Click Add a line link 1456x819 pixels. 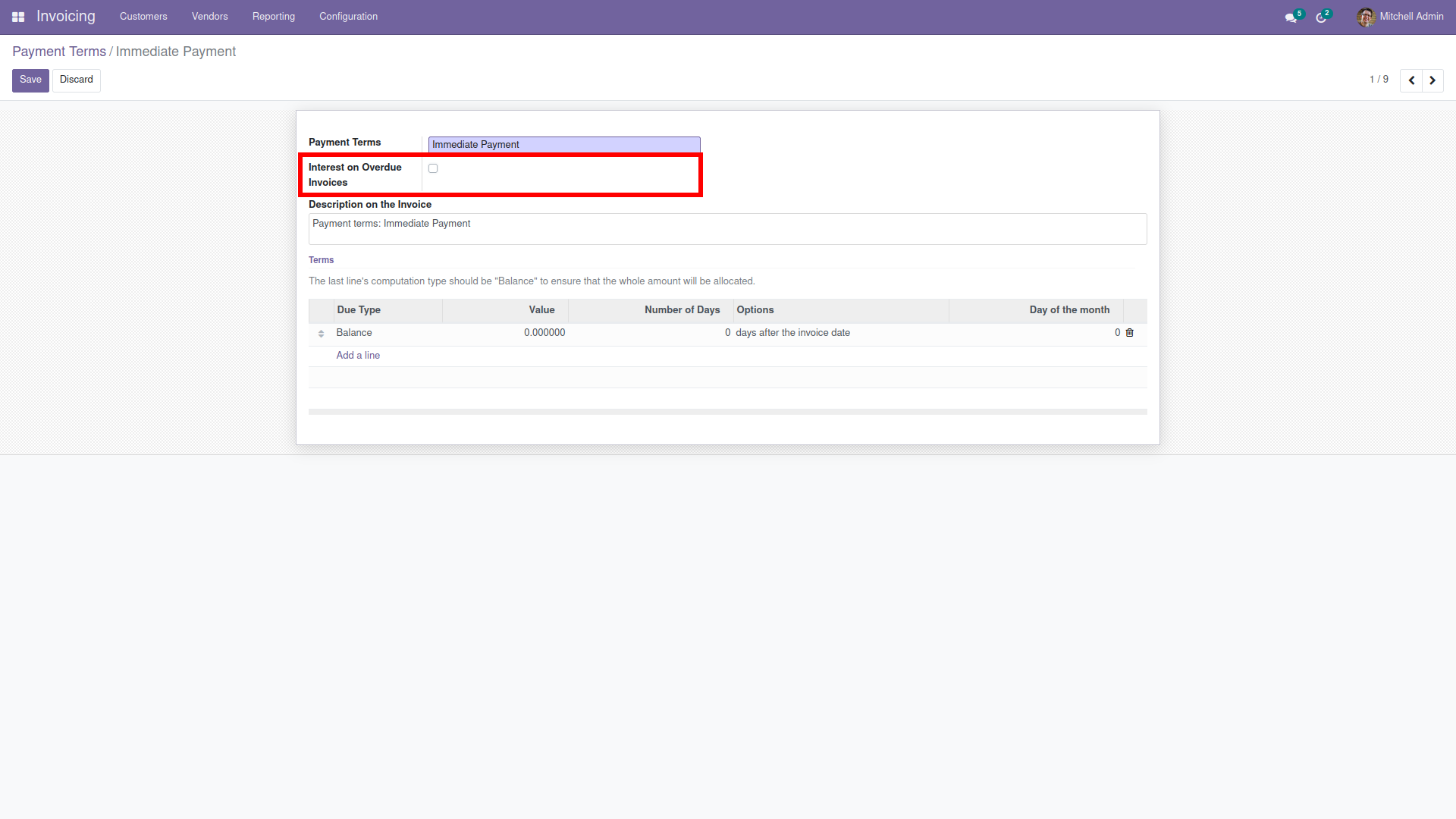pyautogui.click(x=358, y=356)
